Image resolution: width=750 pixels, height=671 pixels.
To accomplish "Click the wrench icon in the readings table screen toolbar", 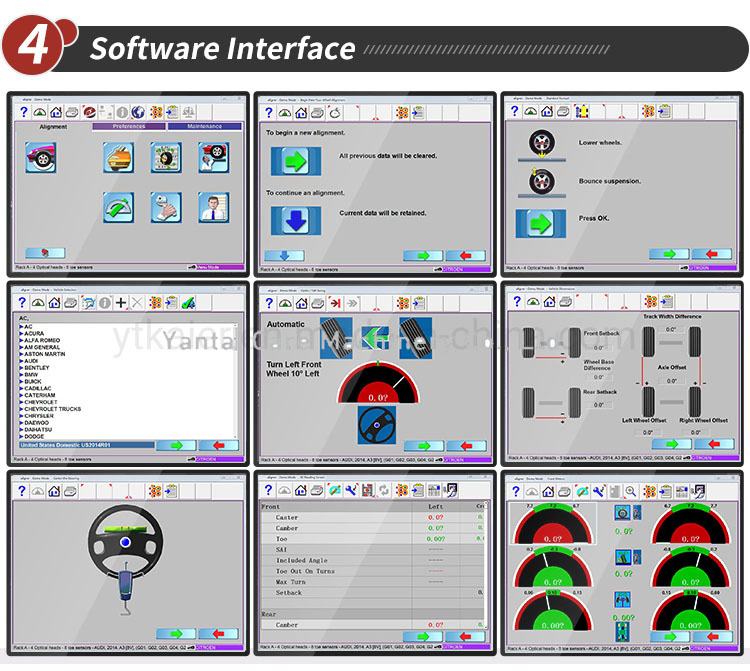I will (x=351, y=490).
